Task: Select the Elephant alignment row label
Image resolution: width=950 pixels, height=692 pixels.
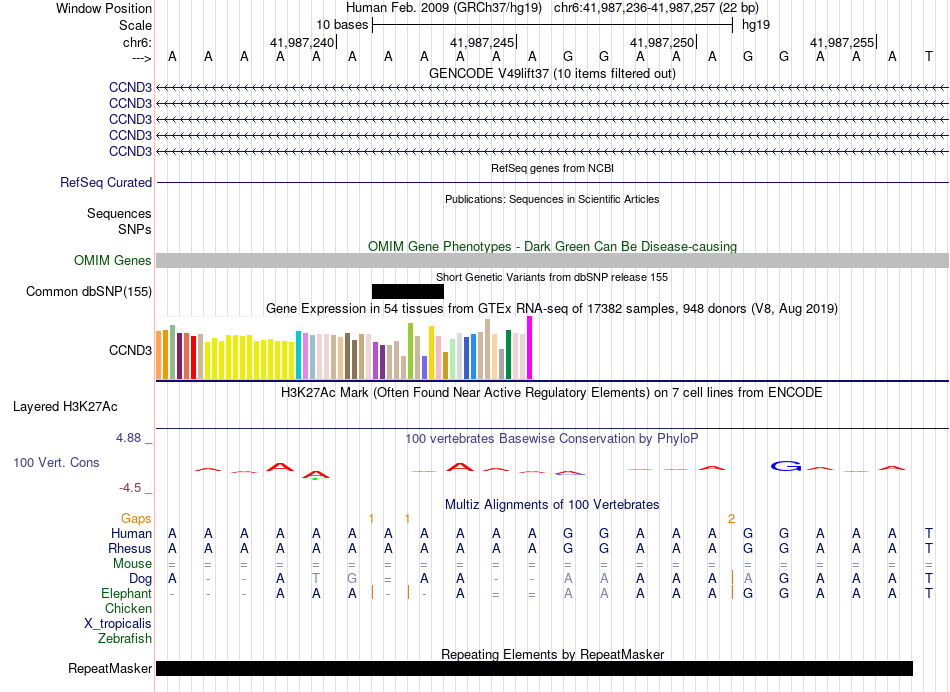Action: [x=127, y=593]
